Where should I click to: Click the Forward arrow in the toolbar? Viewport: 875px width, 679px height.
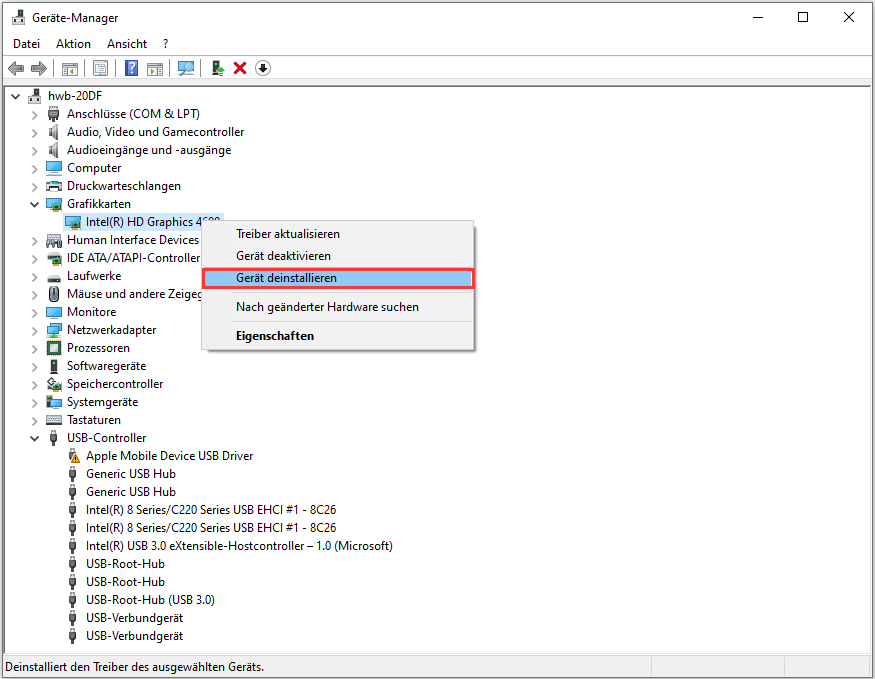[x=39, y=69]
